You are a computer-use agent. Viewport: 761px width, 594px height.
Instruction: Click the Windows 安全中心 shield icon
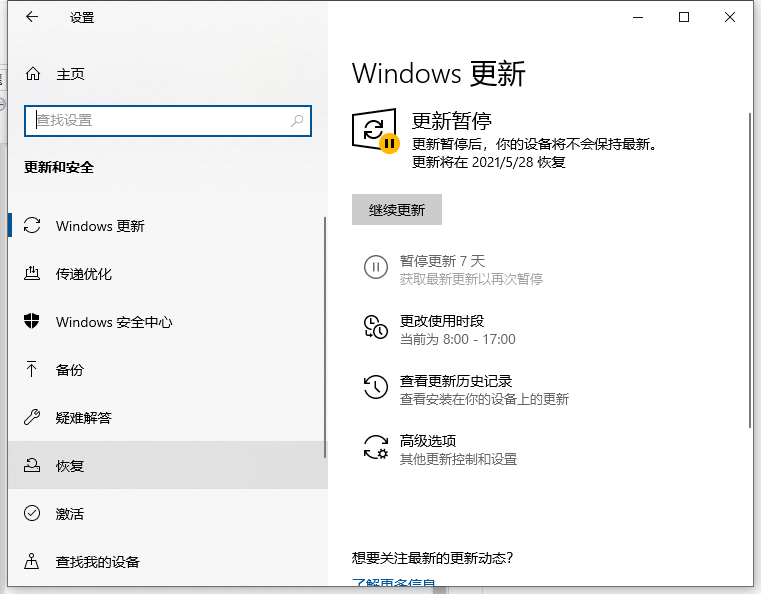coord(33,322)
